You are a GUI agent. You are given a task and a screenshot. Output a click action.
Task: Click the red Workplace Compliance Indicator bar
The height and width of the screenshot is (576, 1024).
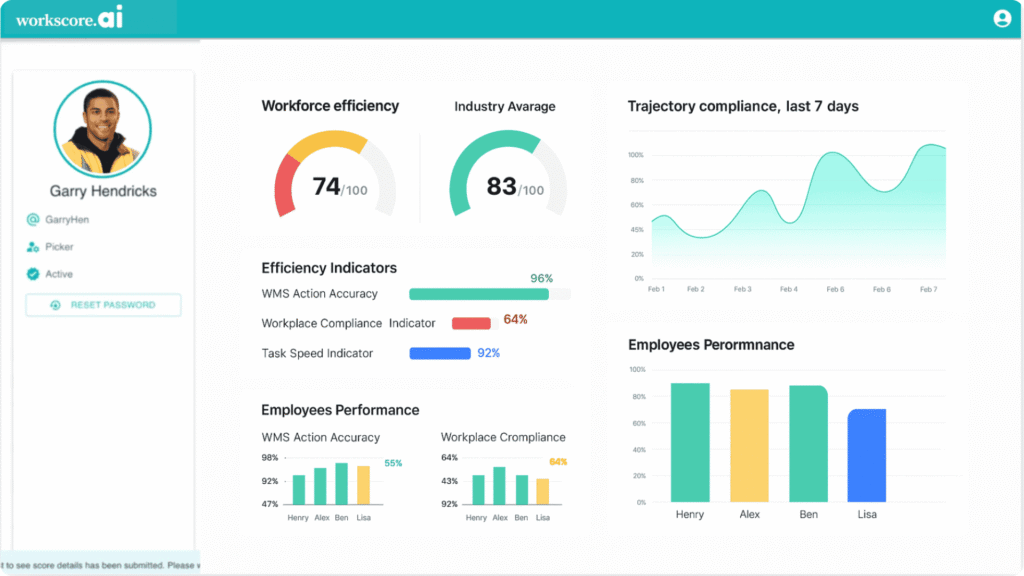[471, 323]
